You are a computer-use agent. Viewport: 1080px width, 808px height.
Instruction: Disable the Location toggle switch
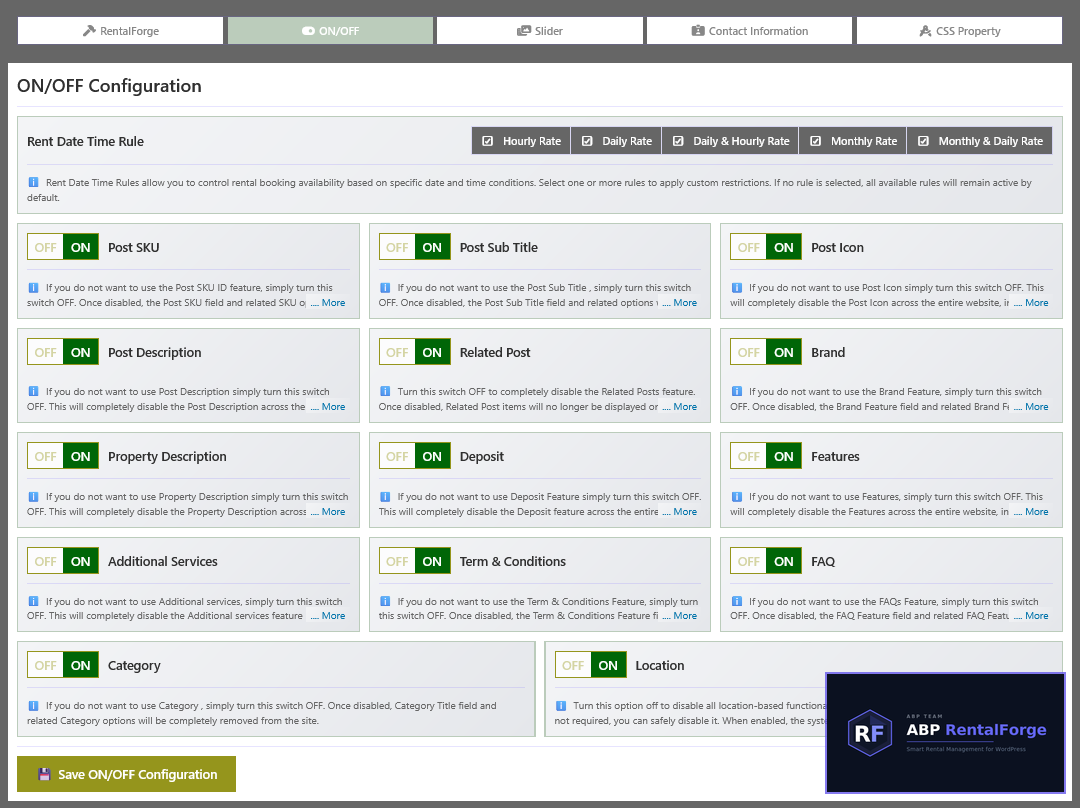[x=573, y=665]
